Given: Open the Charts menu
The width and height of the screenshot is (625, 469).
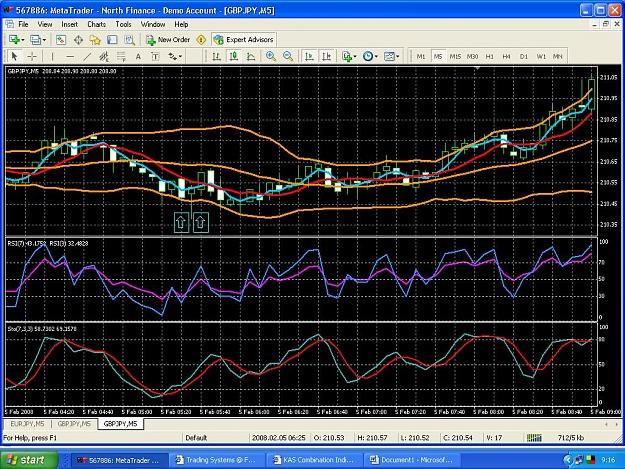Looking at the screenshot, I should tap(96, 24).
